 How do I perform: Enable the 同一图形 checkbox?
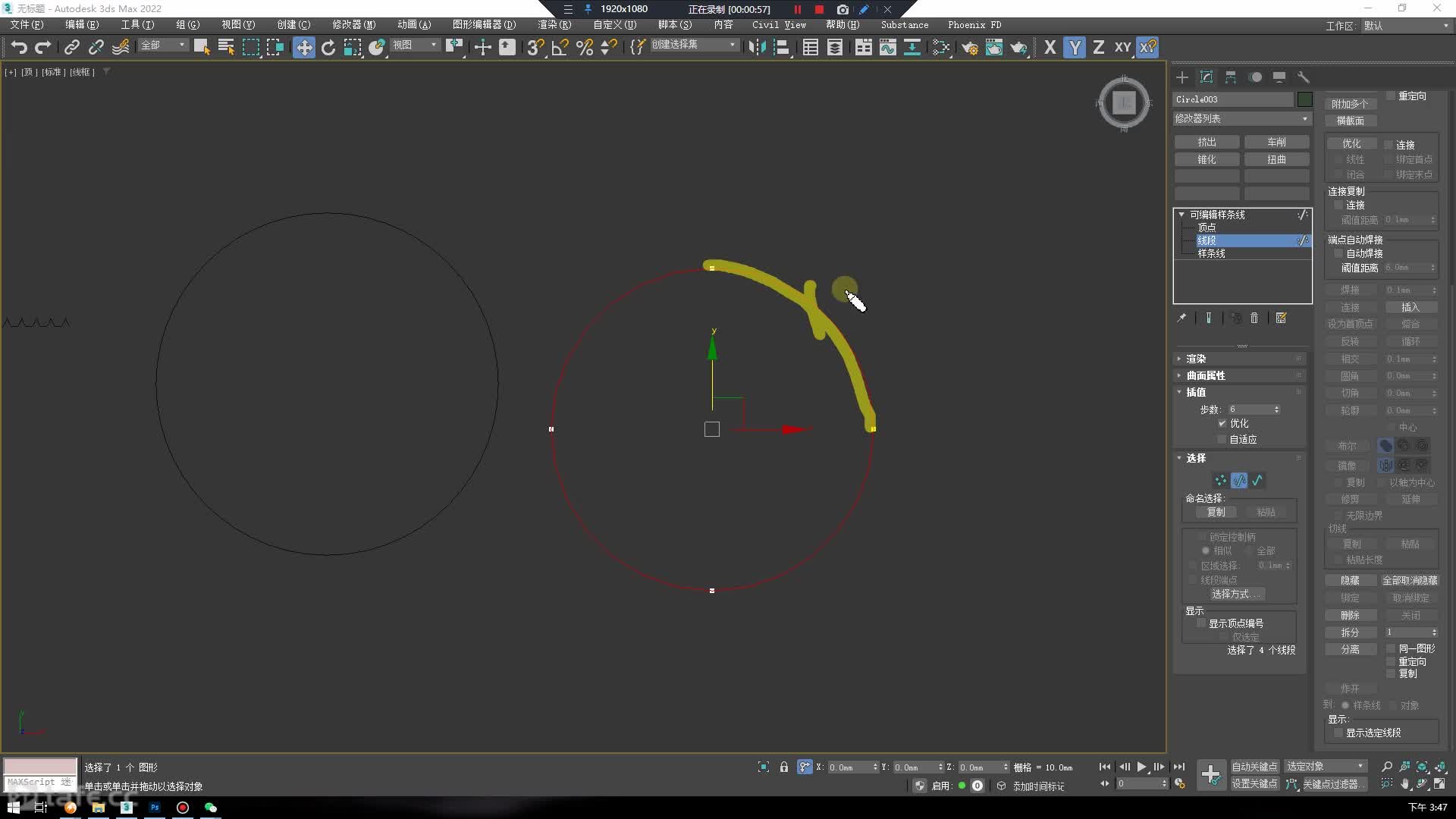click(1391, 648)
